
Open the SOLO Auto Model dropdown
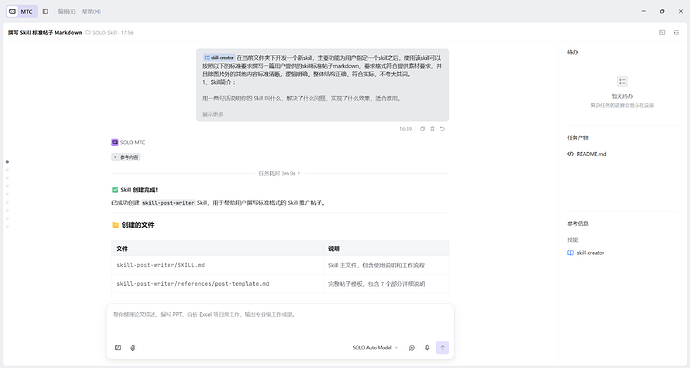click(x=375, y=348)
